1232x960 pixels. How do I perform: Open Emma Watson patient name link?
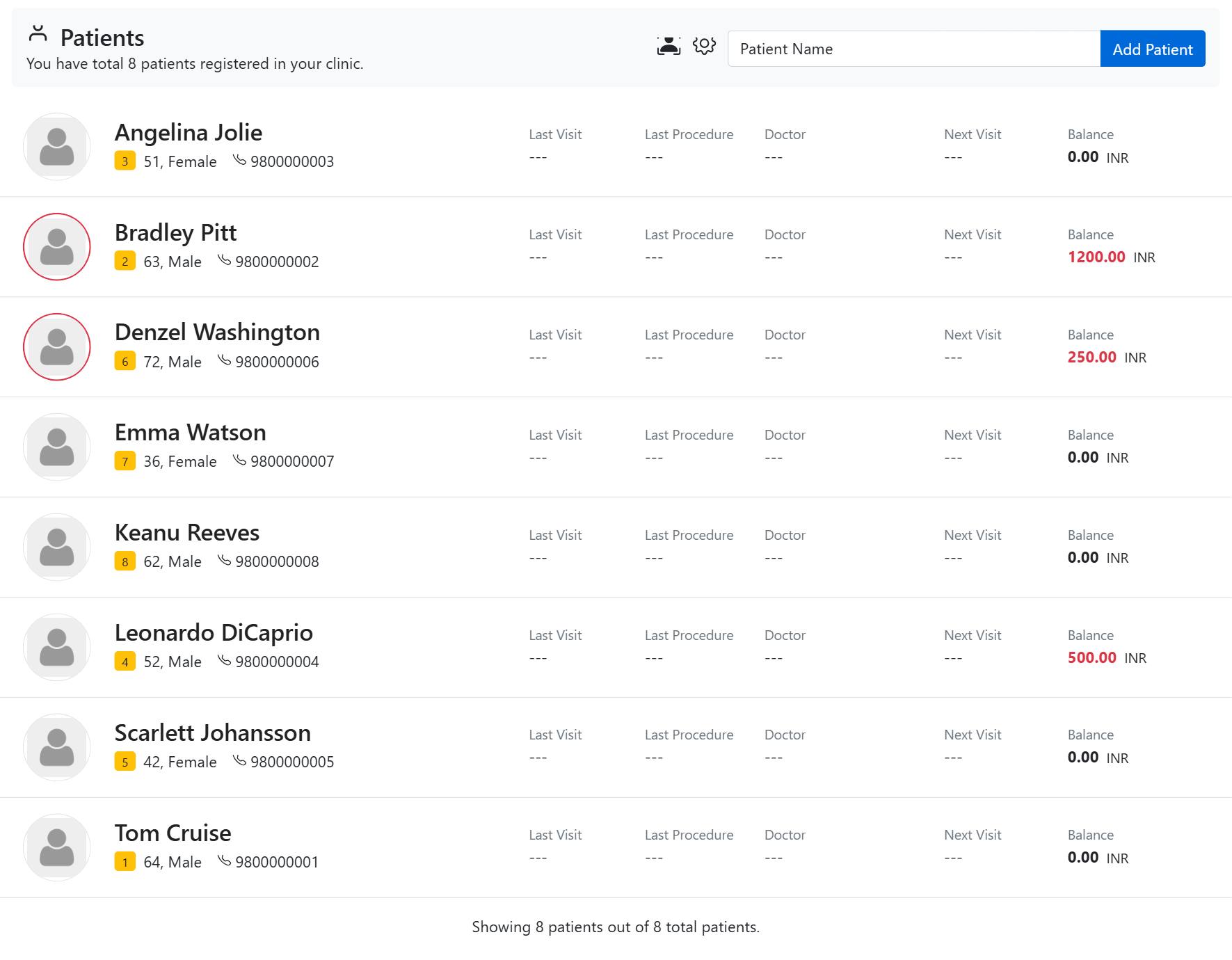(x=191, y=433)
